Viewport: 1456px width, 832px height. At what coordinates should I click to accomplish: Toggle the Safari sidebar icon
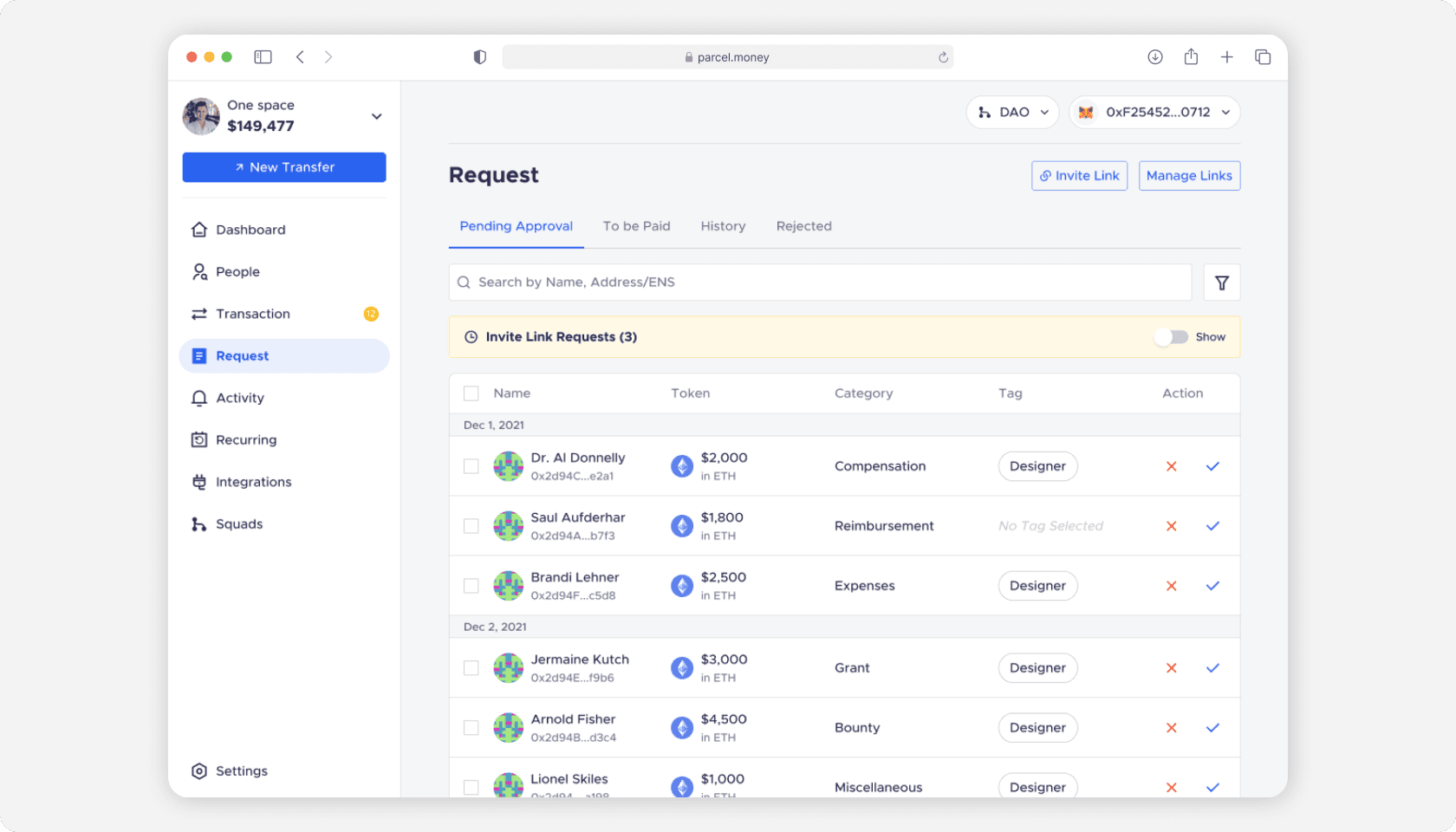click(x=263, y=57)
